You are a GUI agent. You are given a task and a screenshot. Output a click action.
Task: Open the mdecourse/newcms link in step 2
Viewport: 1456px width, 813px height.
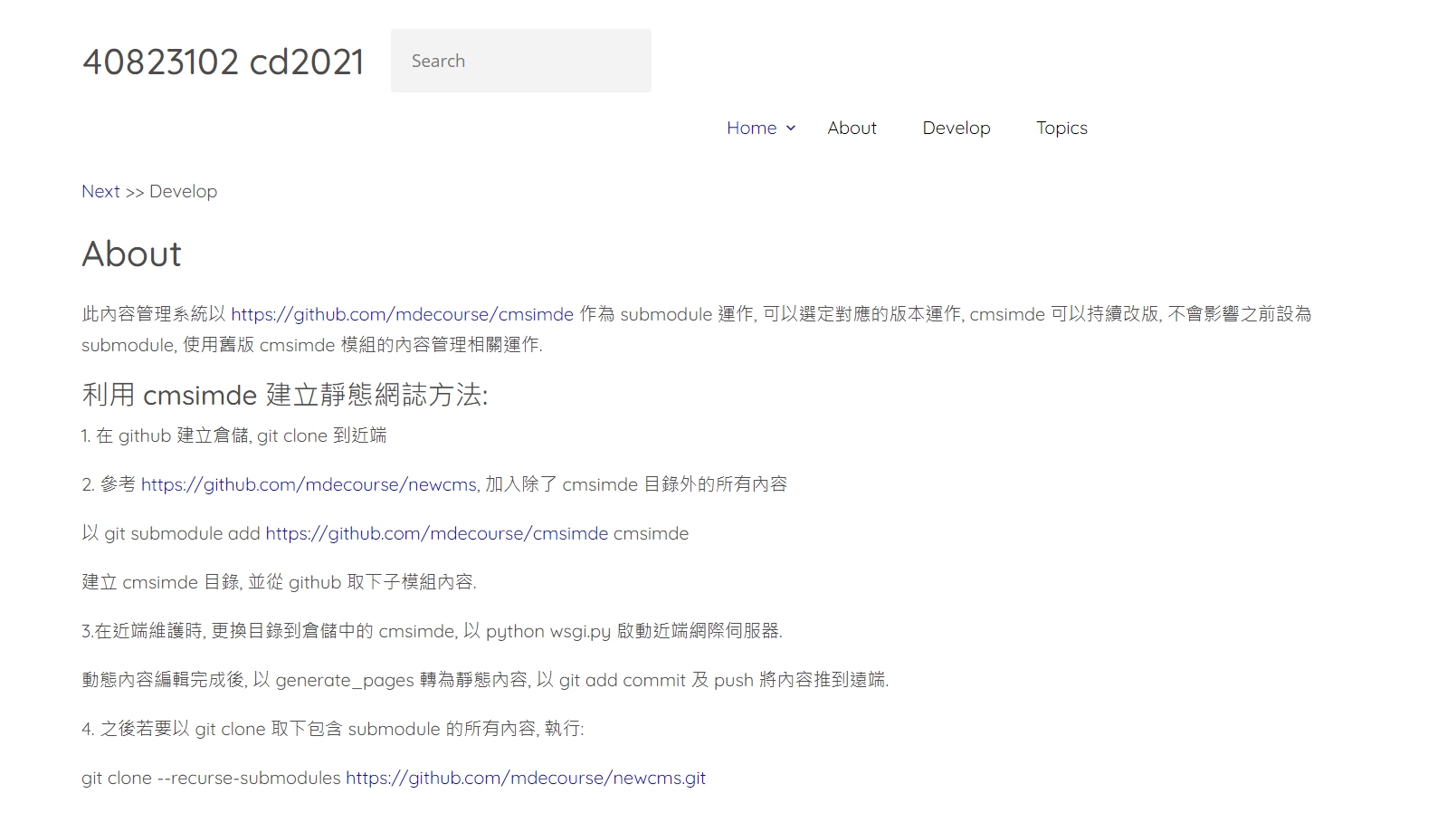[x=309, y=484]
